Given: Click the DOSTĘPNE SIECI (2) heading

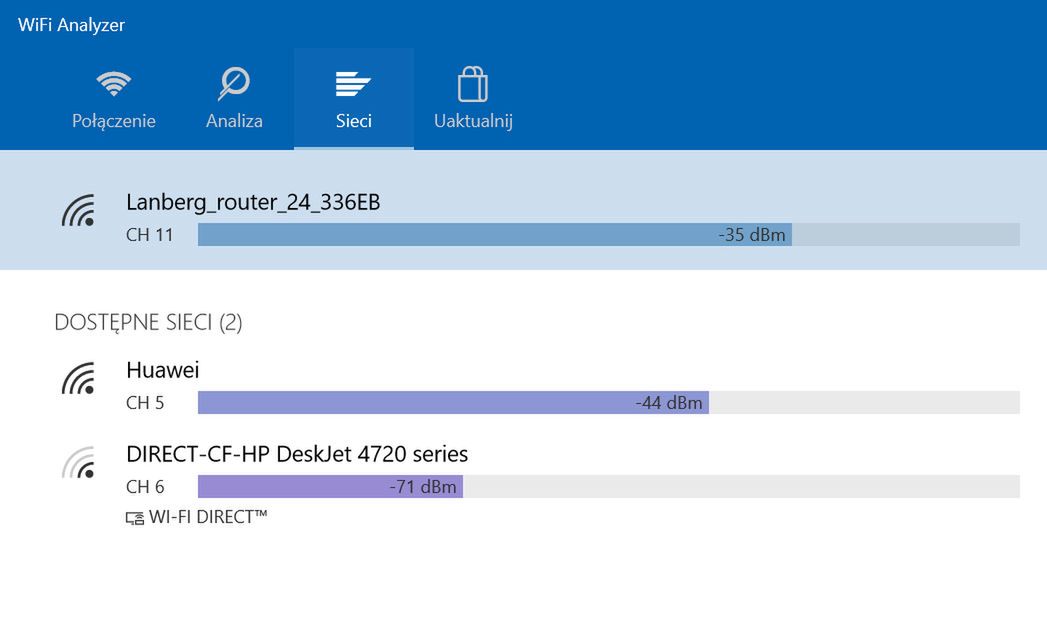Looking at the screenshot, I should tap(148, 323).
